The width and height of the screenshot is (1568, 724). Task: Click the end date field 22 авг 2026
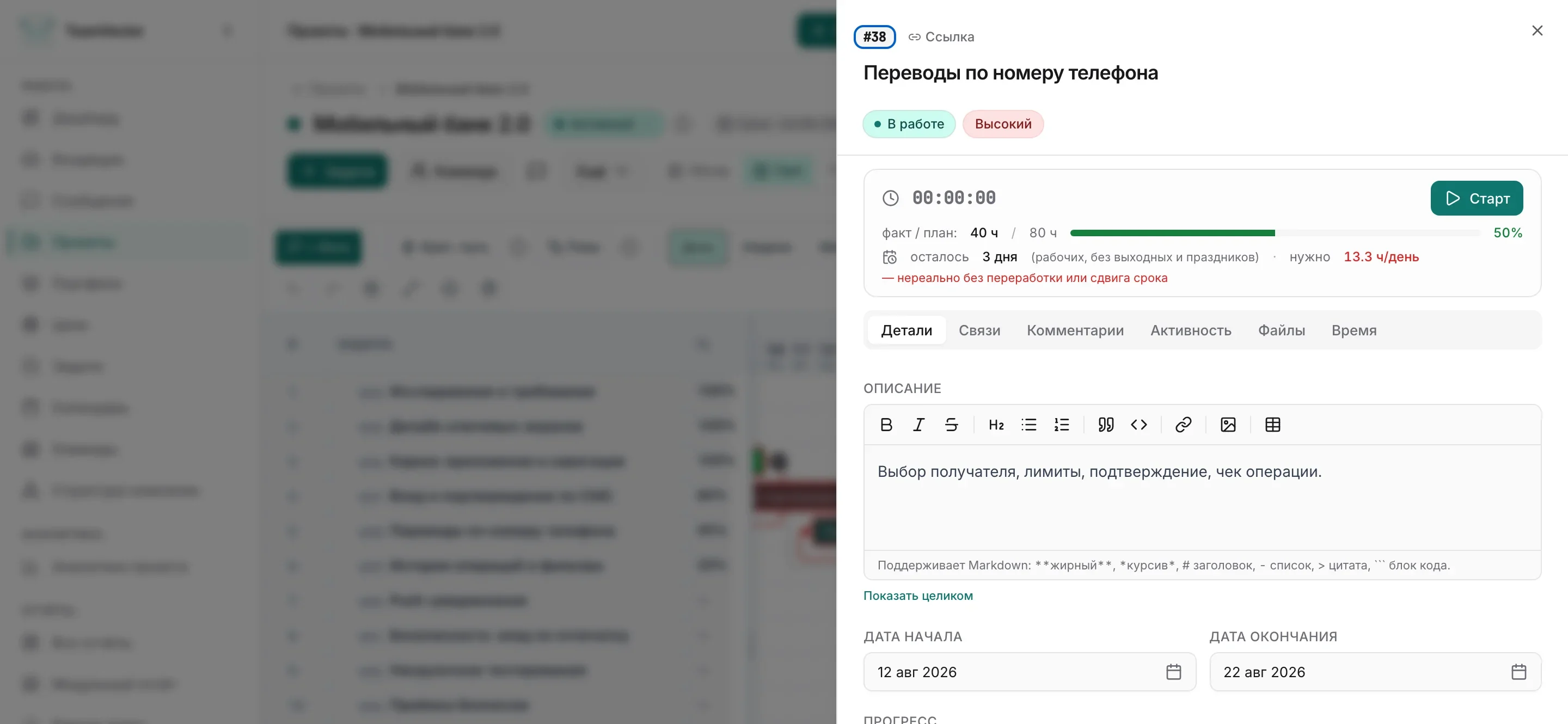1375,672
